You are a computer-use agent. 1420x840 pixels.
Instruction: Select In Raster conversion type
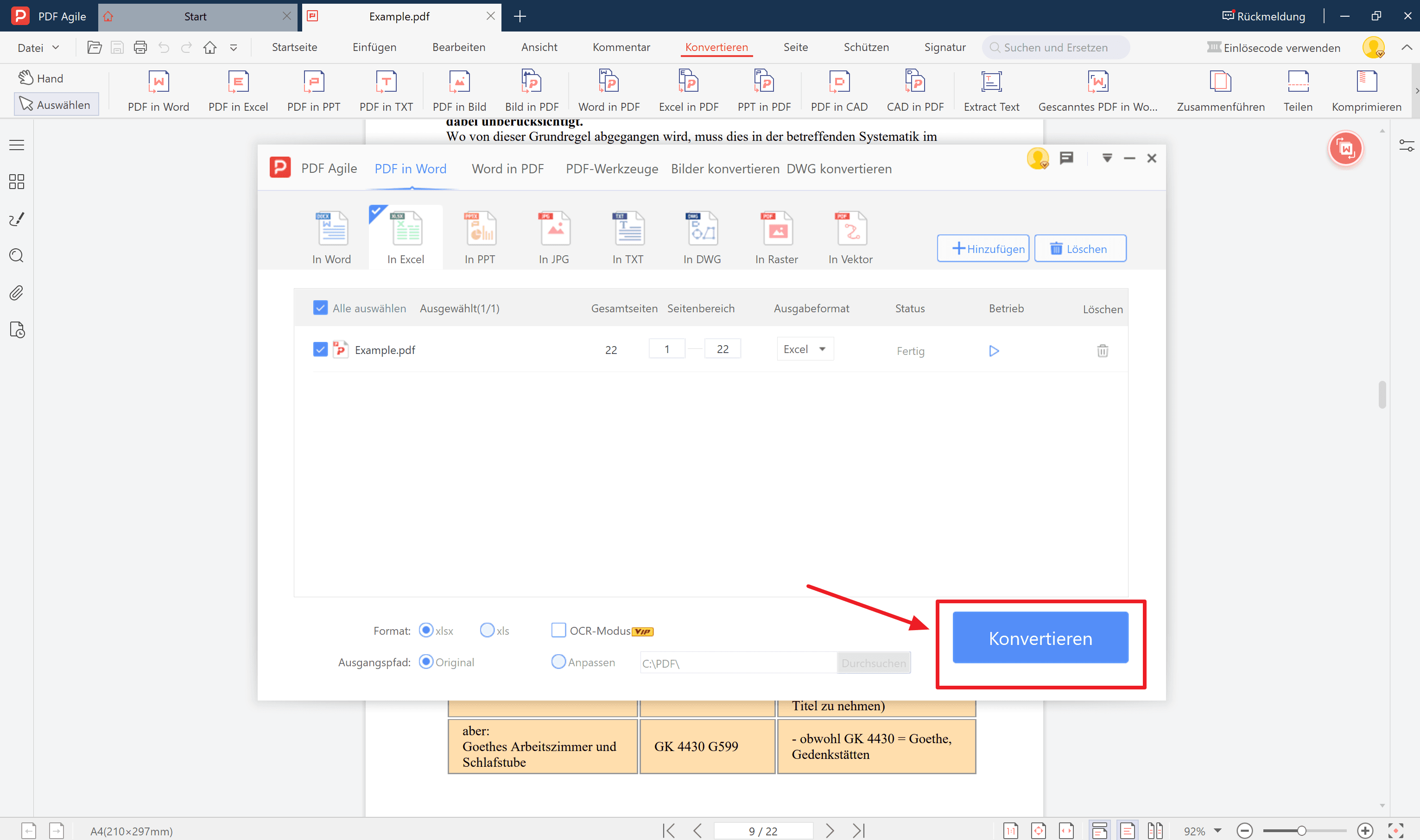pos(776,237)
